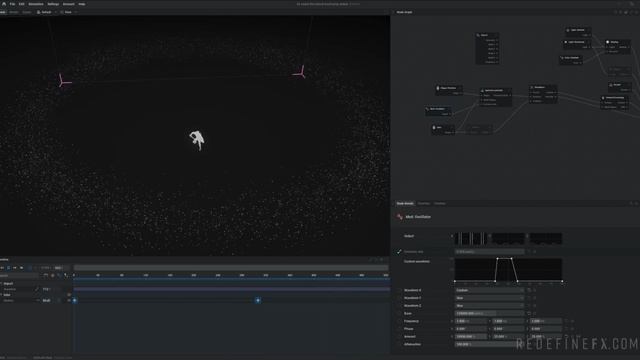Image resolution: width=640 pixels, height=360 pixels.
Task: Click the Base value field
Action: pyautogui.click(x=489, y=313)
